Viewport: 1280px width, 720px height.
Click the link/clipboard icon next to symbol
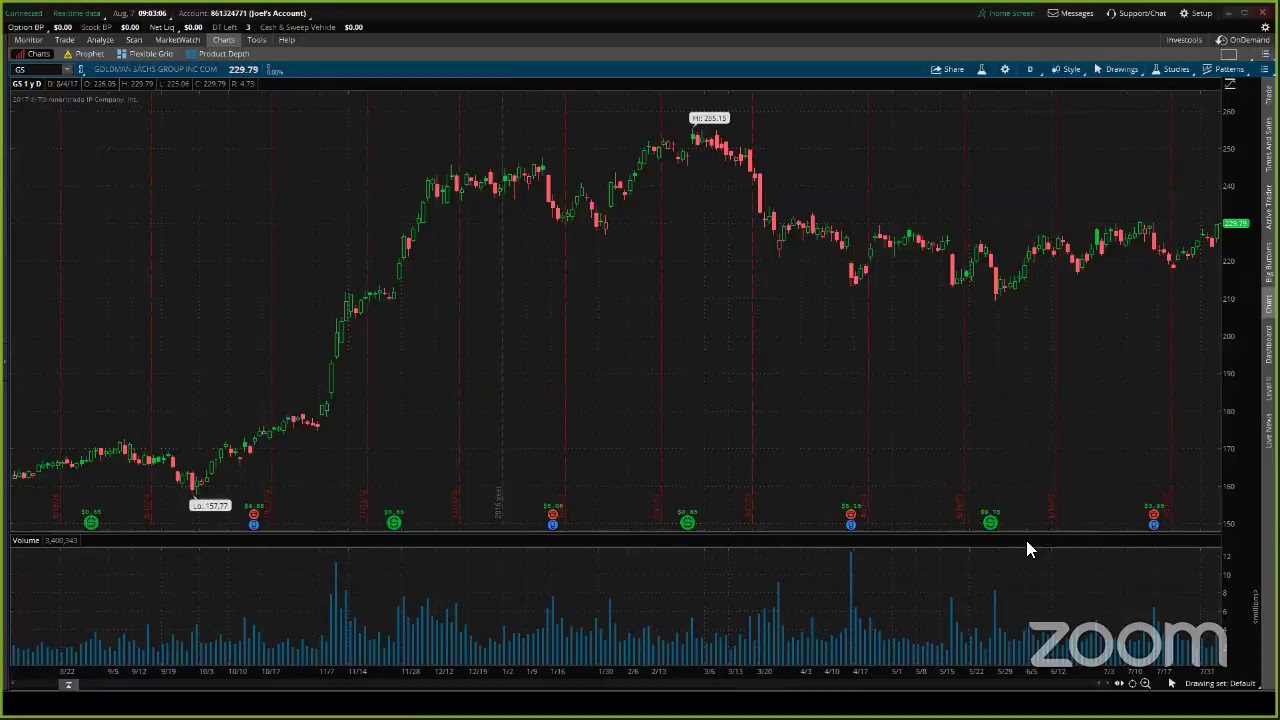click(x=81, y=69)
